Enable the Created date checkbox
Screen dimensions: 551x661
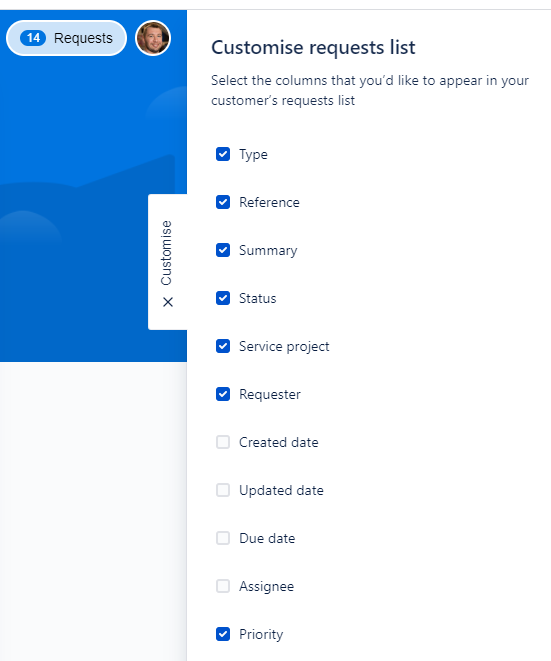tap(223, 442)
